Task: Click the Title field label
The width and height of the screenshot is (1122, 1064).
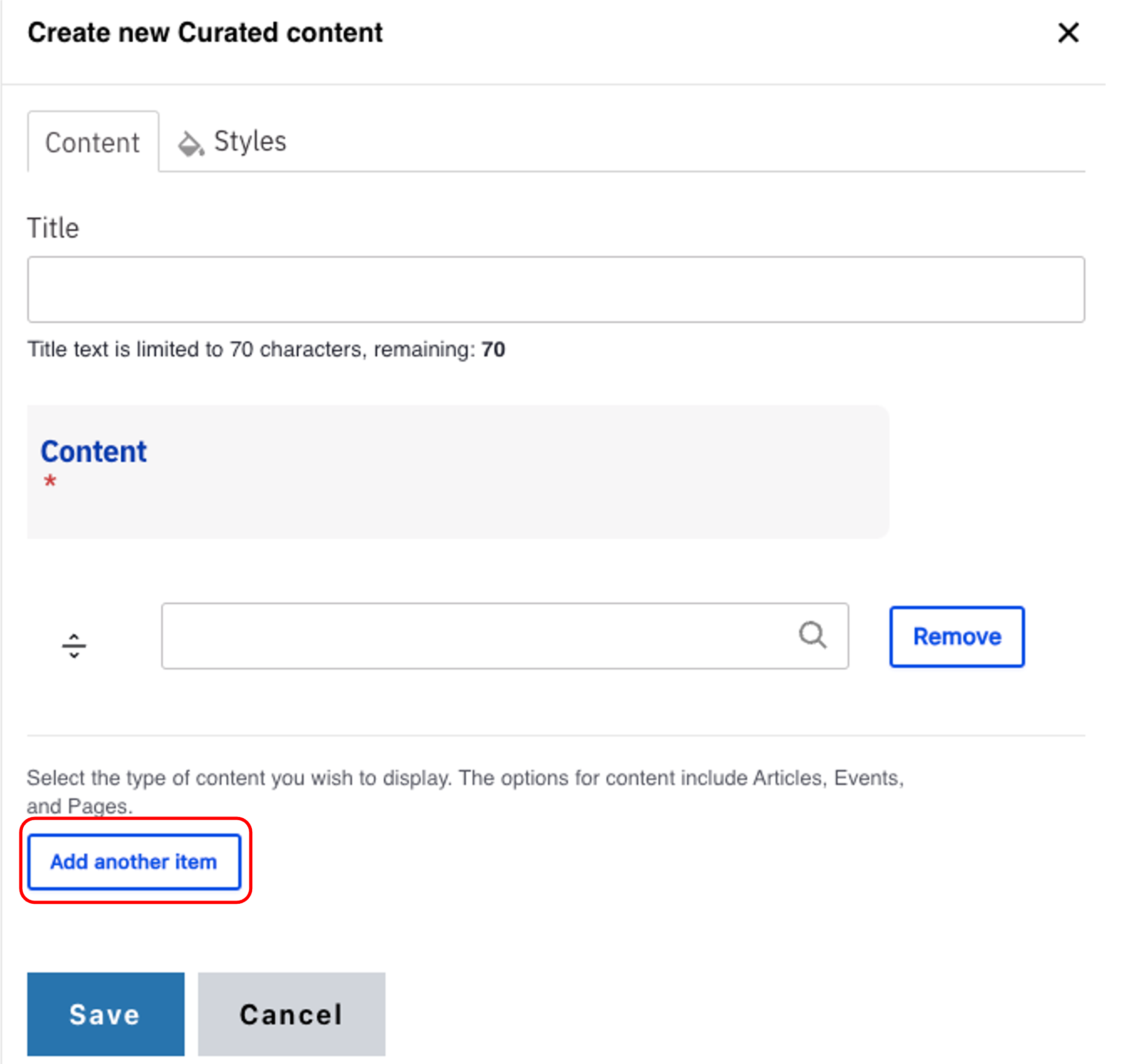Action: (x=53, y=228)
